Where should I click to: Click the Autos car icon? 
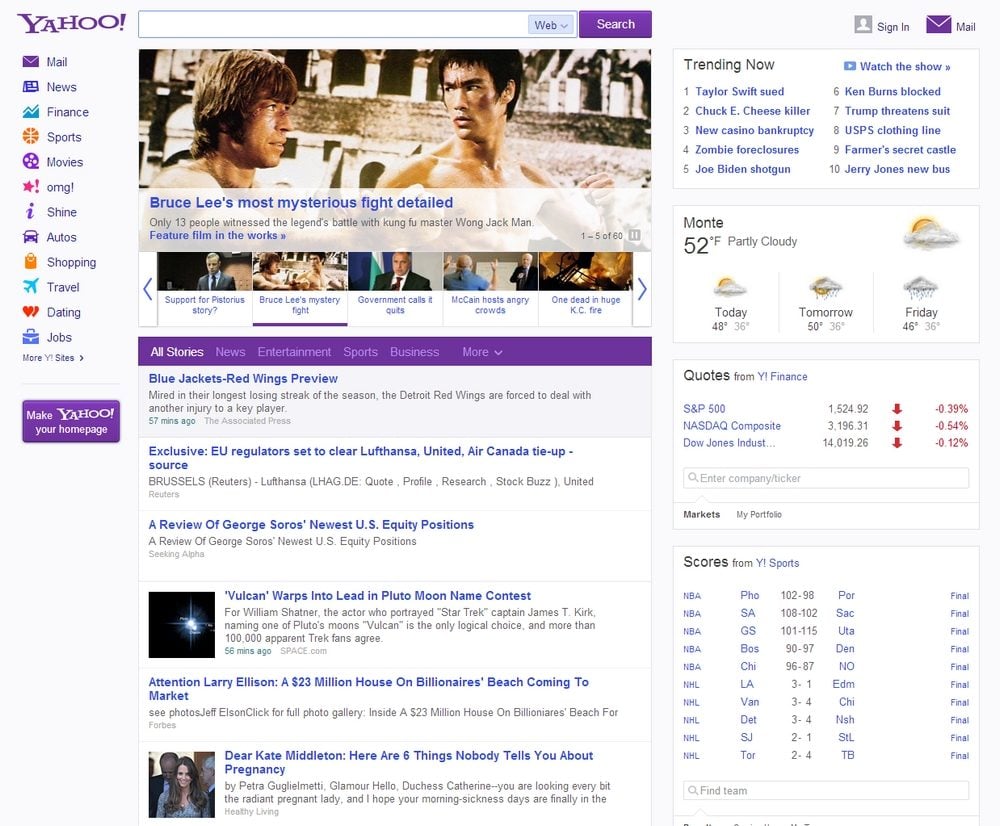tap(30, 237)
